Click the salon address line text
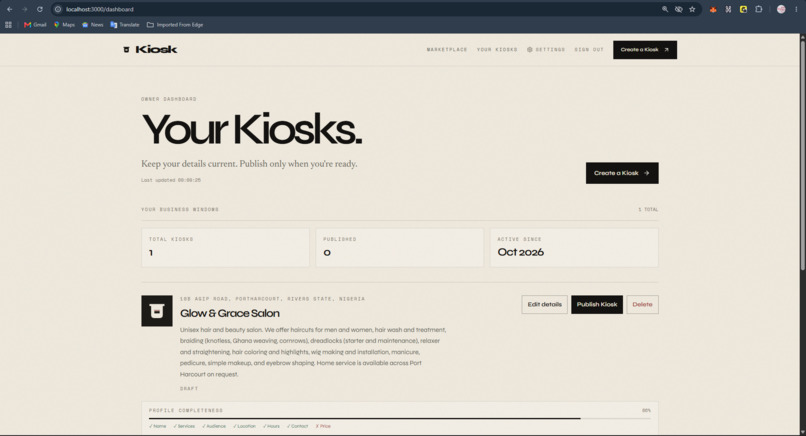Image resolution: width=806 pixels, height=436 pixels. pyautogui.click(x=272, y=299)
